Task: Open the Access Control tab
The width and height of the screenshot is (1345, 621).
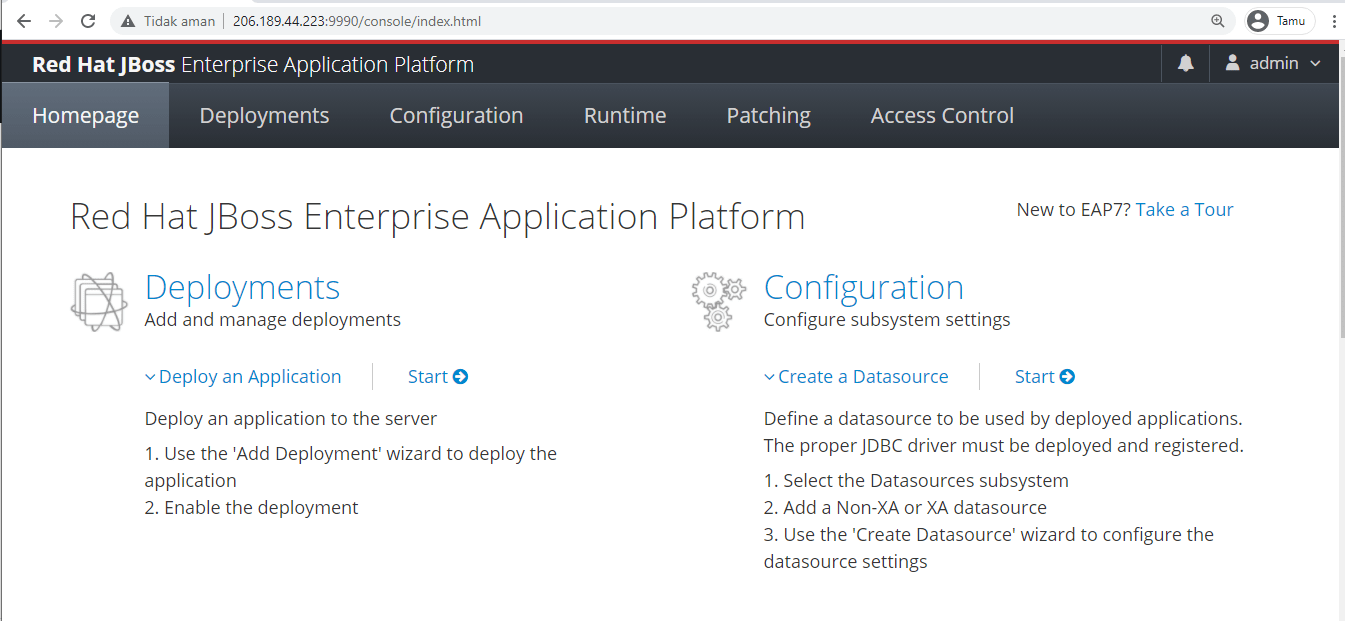Action: tap(942, 116)
